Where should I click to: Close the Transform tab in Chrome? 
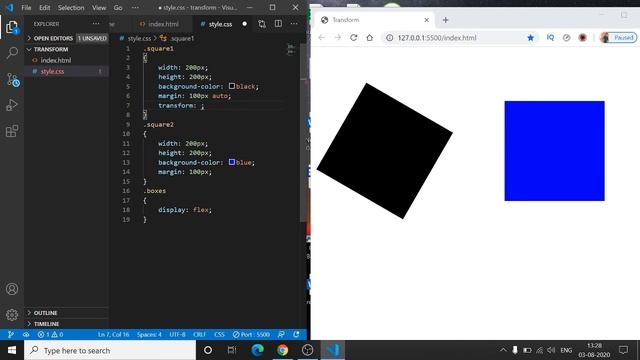[426, 20]
